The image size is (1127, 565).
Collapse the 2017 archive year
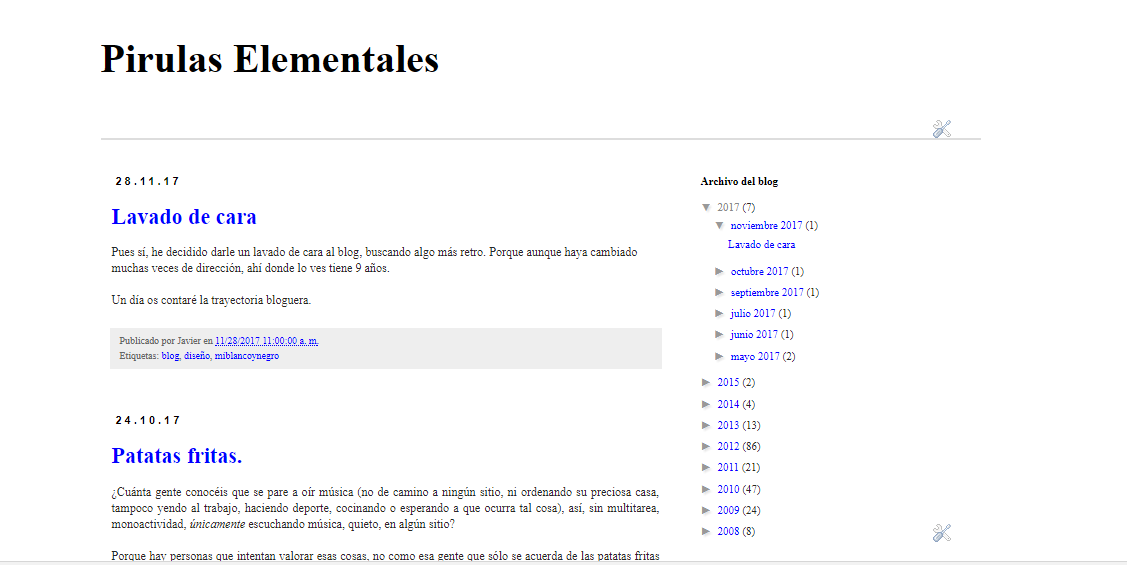coord(707,208)
